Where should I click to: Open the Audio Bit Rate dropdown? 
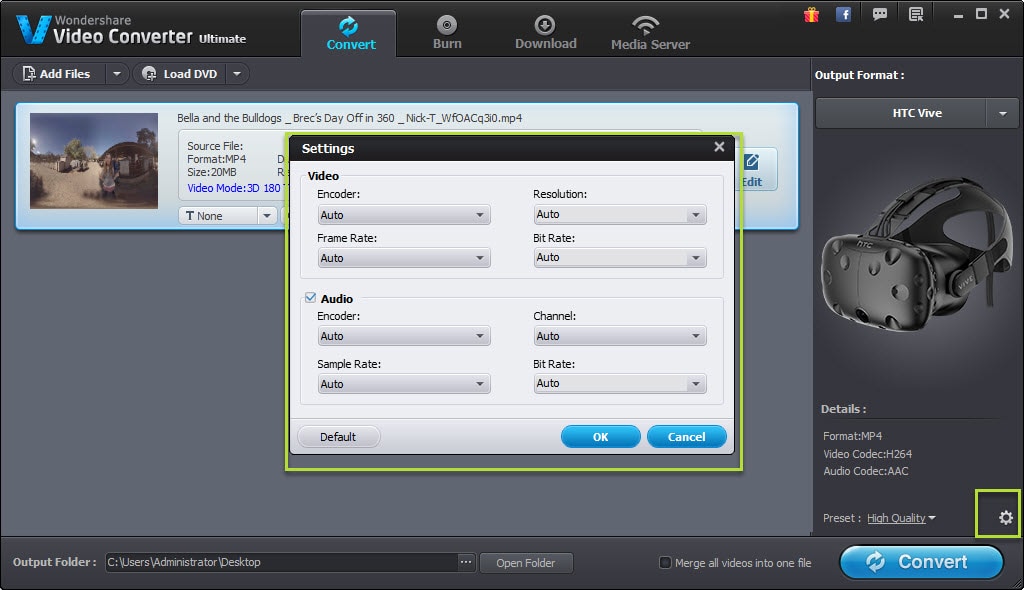(x=620, y=384)
